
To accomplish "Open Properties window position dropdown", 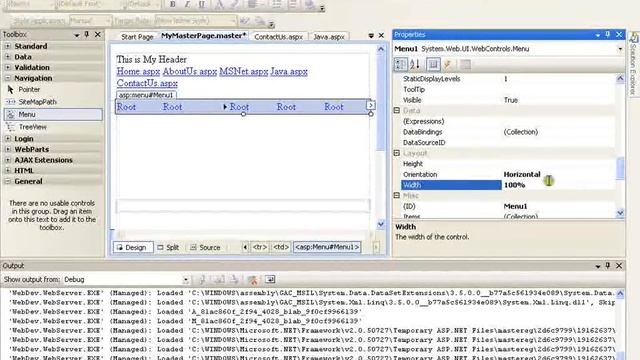I will (598, 35).
